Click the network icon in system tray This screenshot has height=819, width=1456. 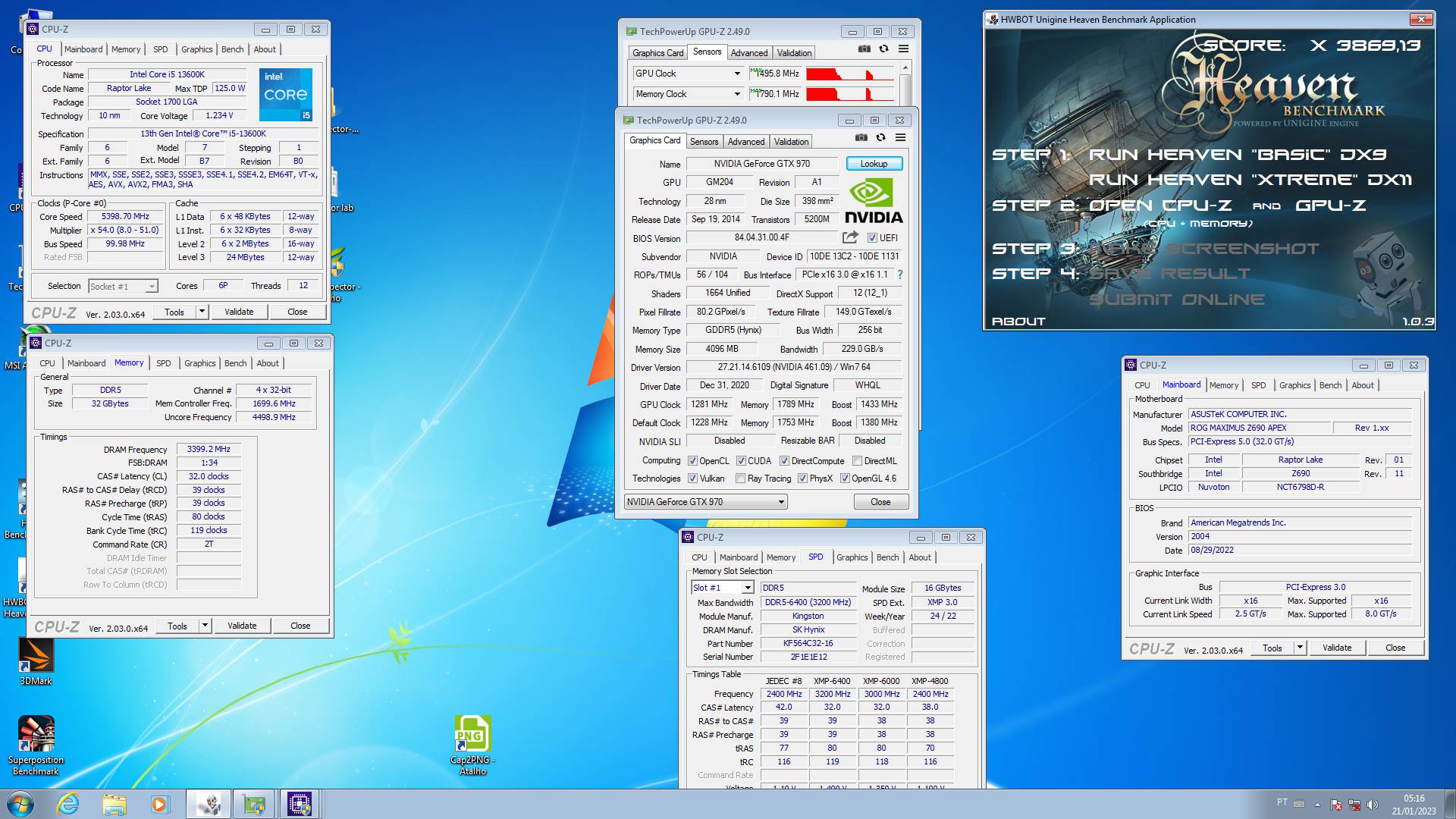1354,805
